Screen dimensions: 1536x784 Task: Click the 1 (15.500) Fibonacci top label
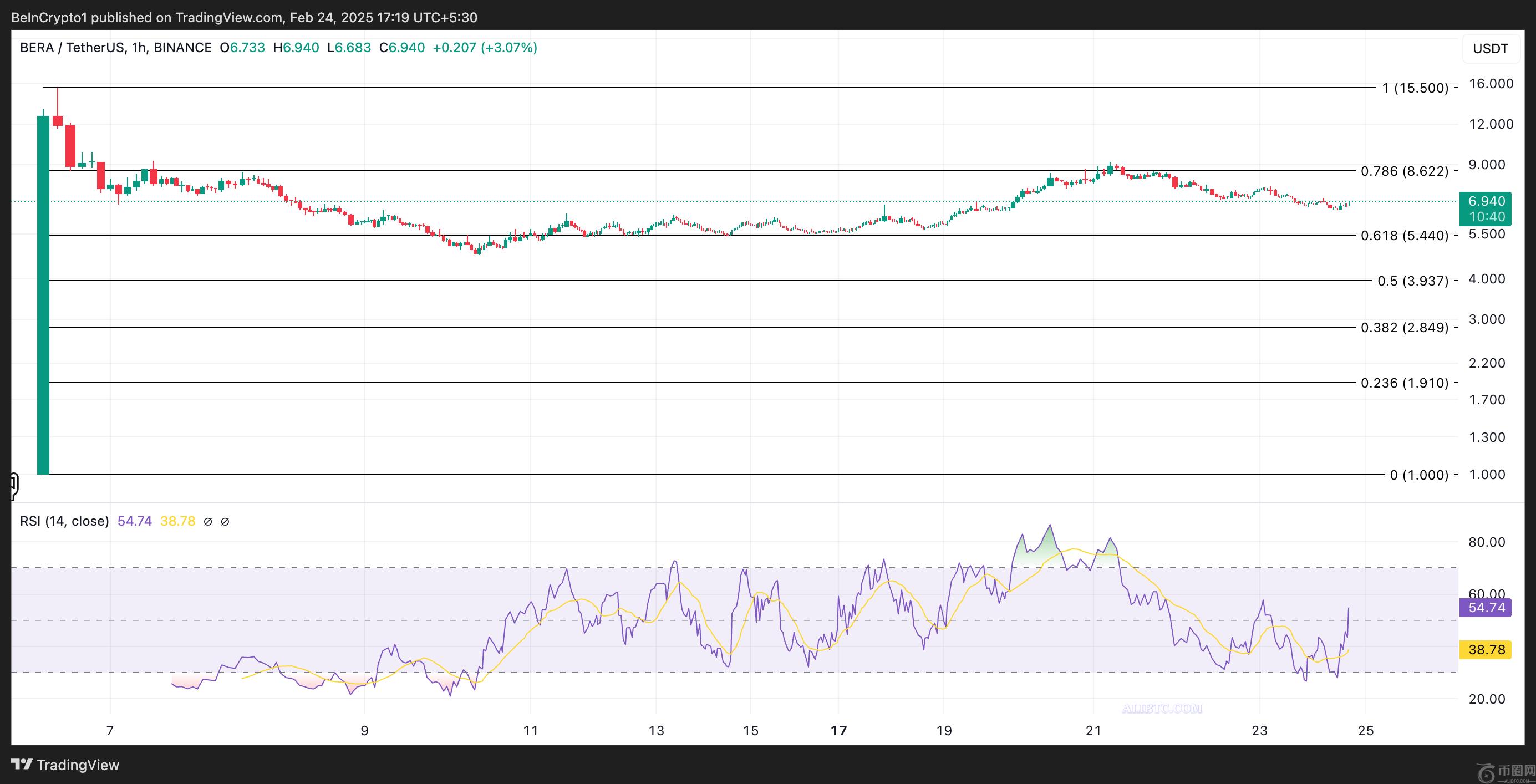[1415, 88]
